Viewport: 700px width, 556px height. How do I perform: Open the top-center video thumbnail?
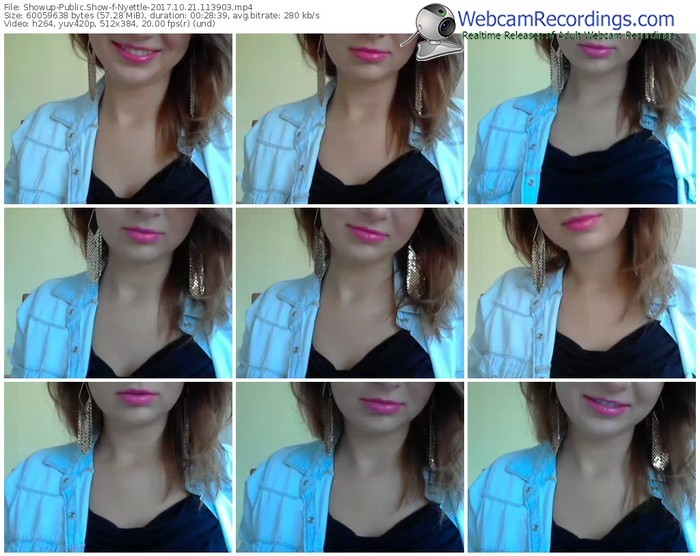[350, 119]
